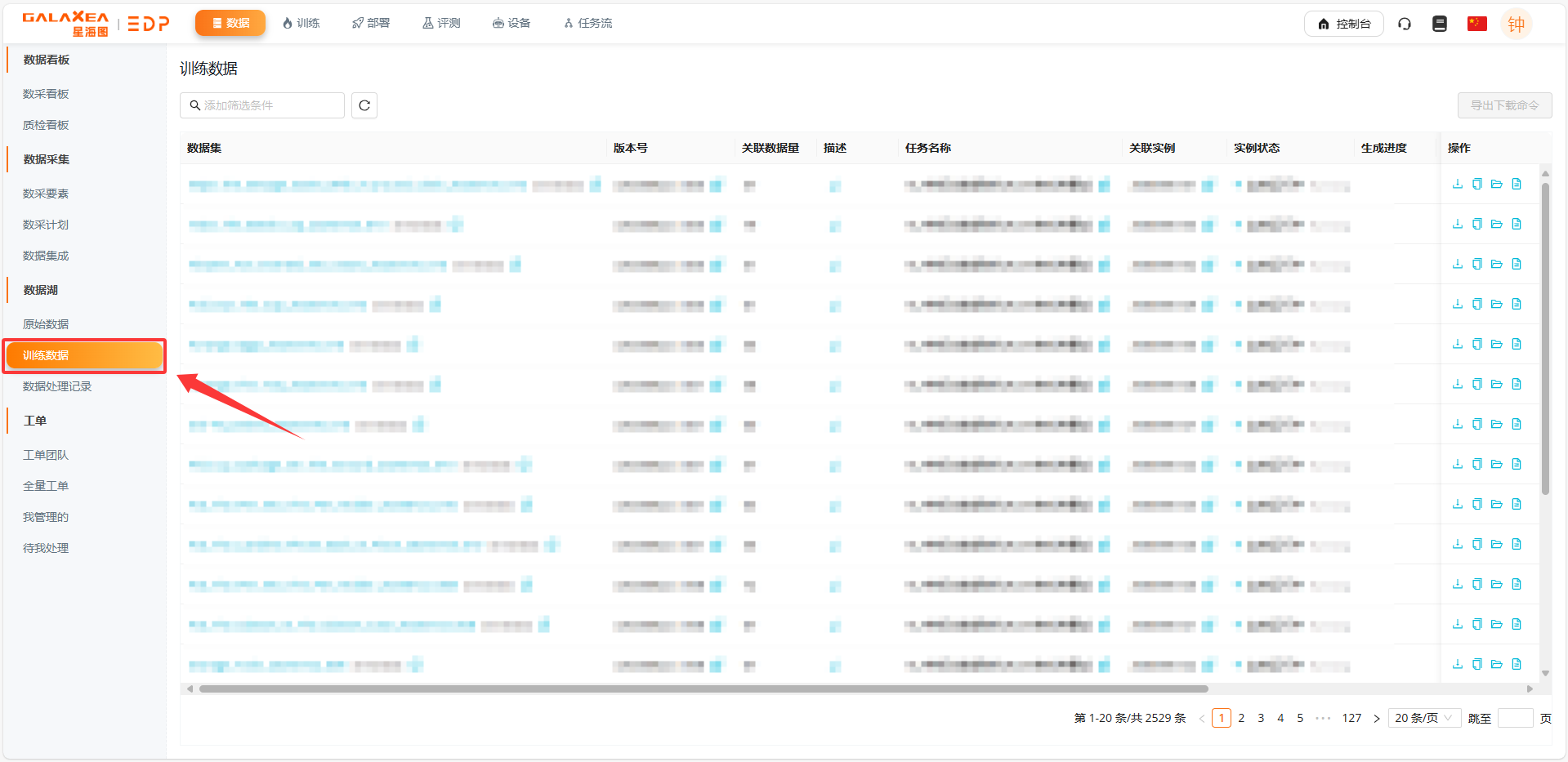
Task: Click the pagination ellipsis to jump pages ahead
Action: tap(1323, 719)
